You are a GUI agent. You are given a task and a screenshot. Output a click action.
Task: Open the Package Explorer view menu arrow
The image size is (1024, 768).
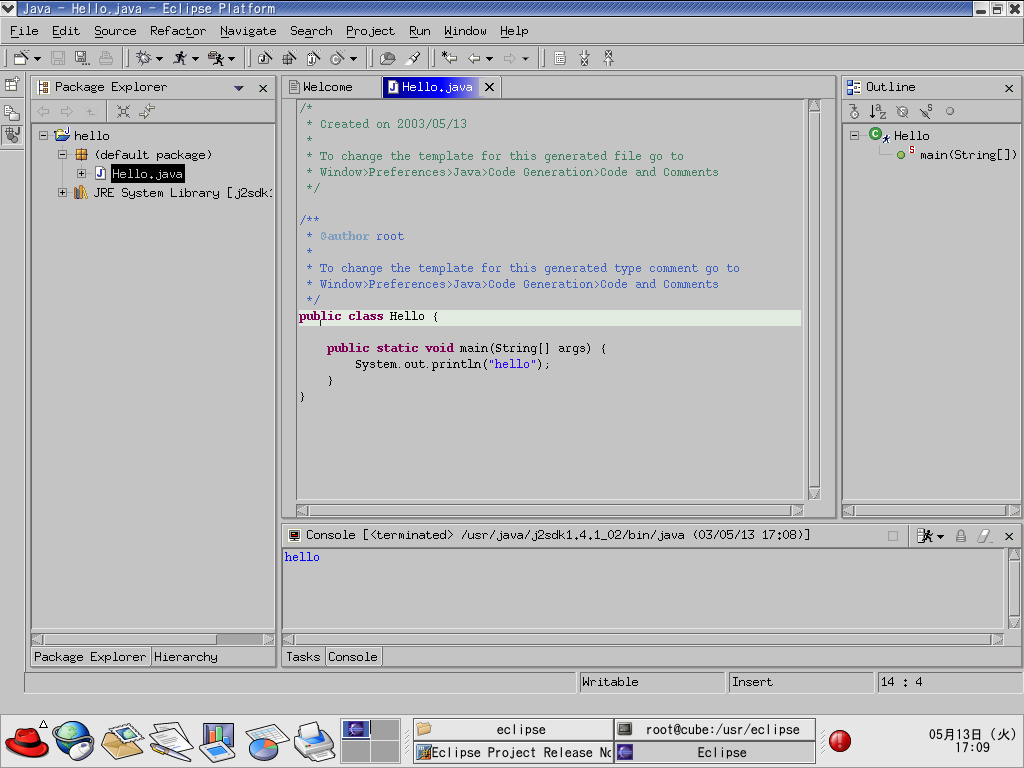click(239, 88)
